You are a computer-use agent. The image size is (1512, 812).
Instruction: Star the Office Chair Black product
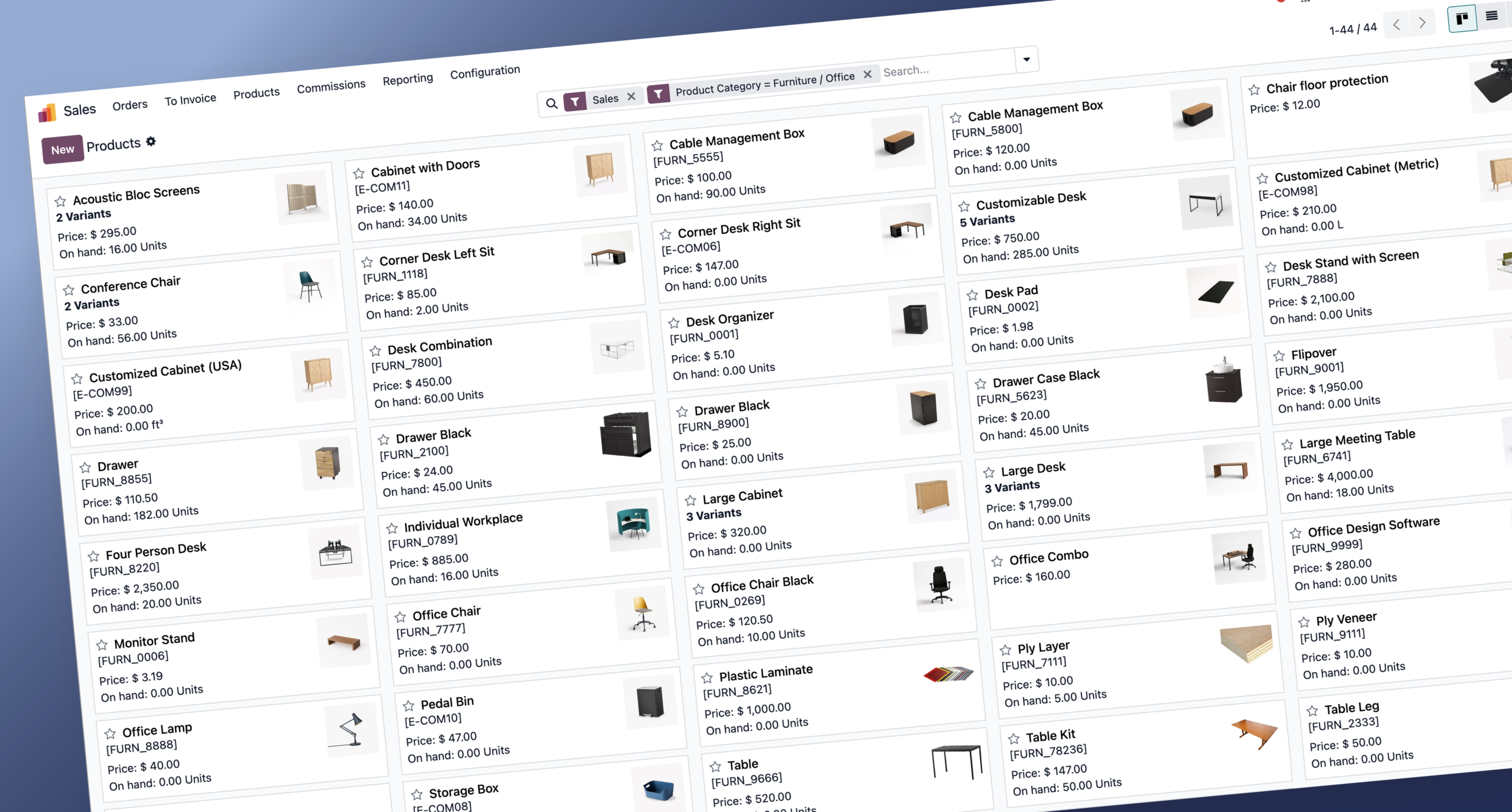[699, 589]
